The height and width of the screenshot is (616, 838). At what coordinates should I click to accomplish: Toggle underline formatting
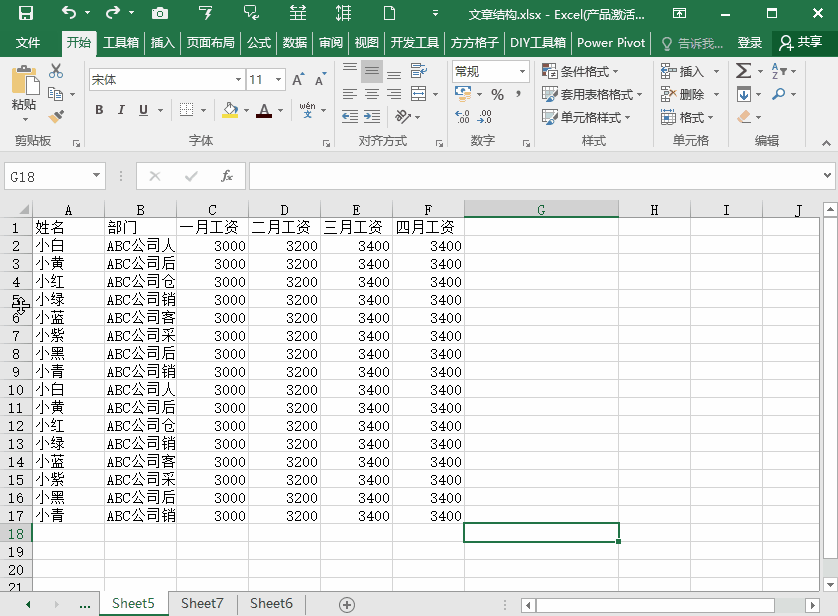(x=141, y=110)
